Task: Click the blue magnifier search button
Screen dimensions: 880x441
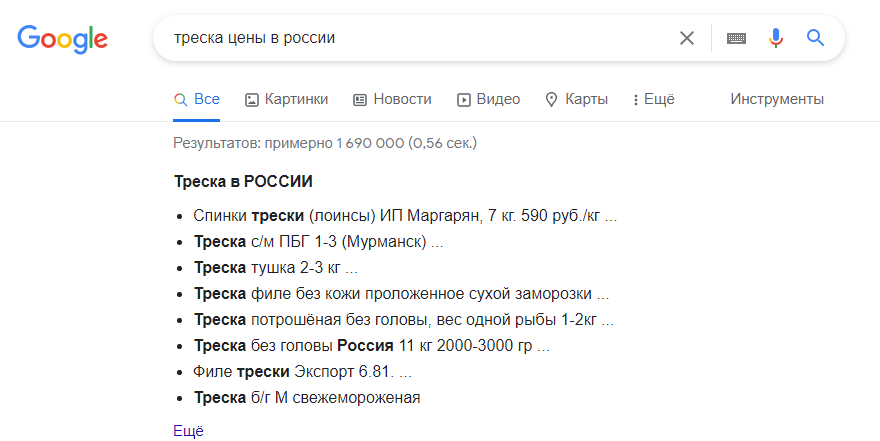Action: [815, 38]
